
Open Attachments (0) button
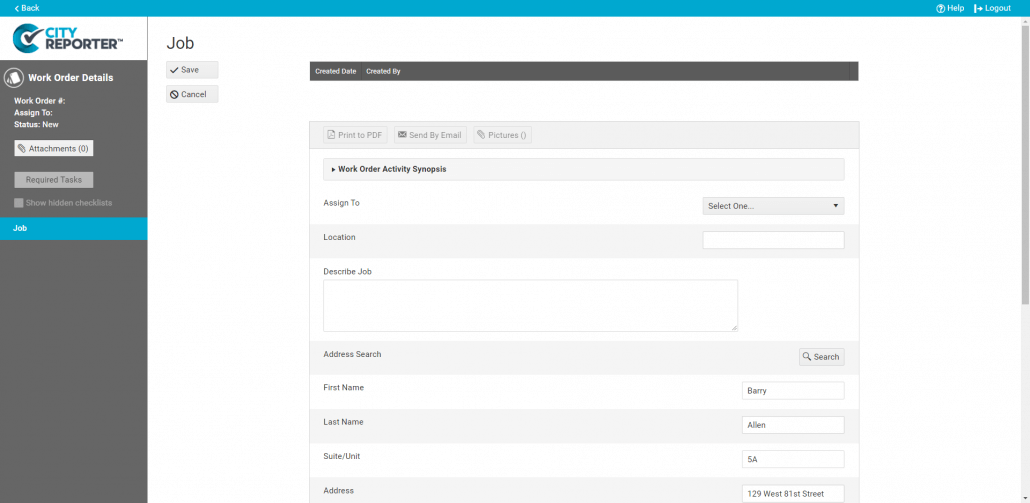[x=54, y=148]
